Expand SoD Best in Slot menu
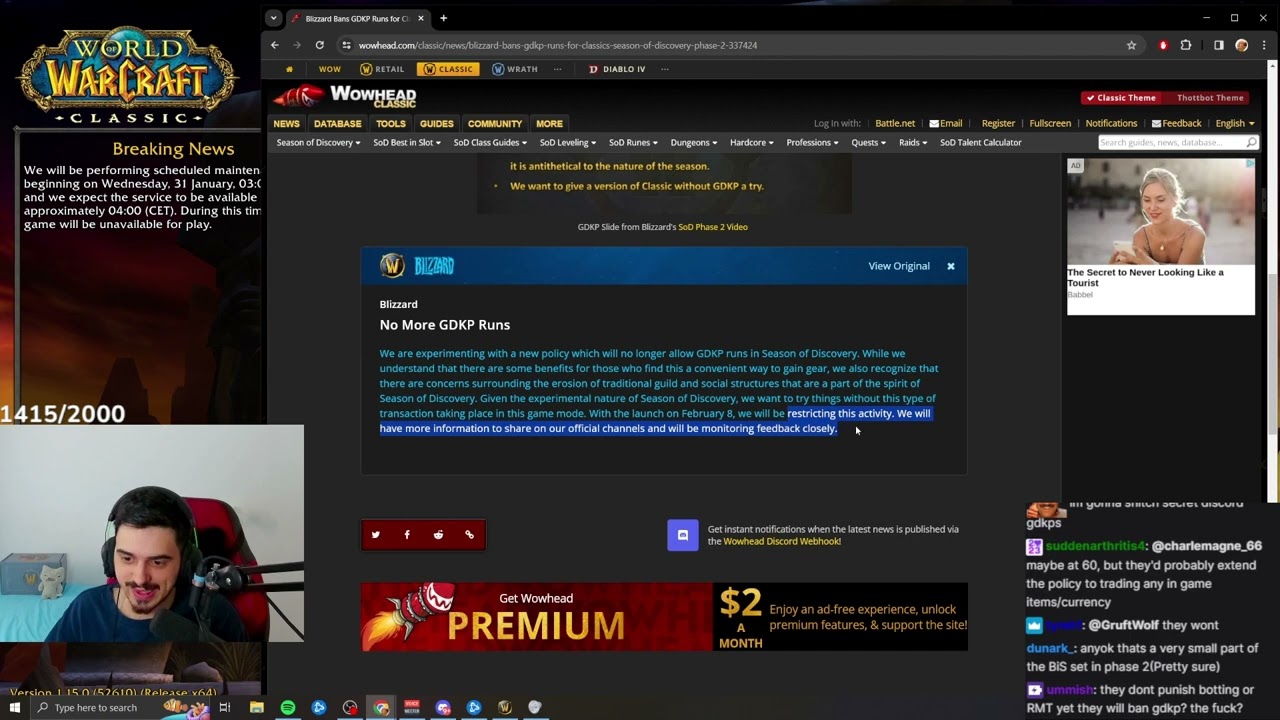This screenshot has height=720, width=1280. tap(407, 142)
